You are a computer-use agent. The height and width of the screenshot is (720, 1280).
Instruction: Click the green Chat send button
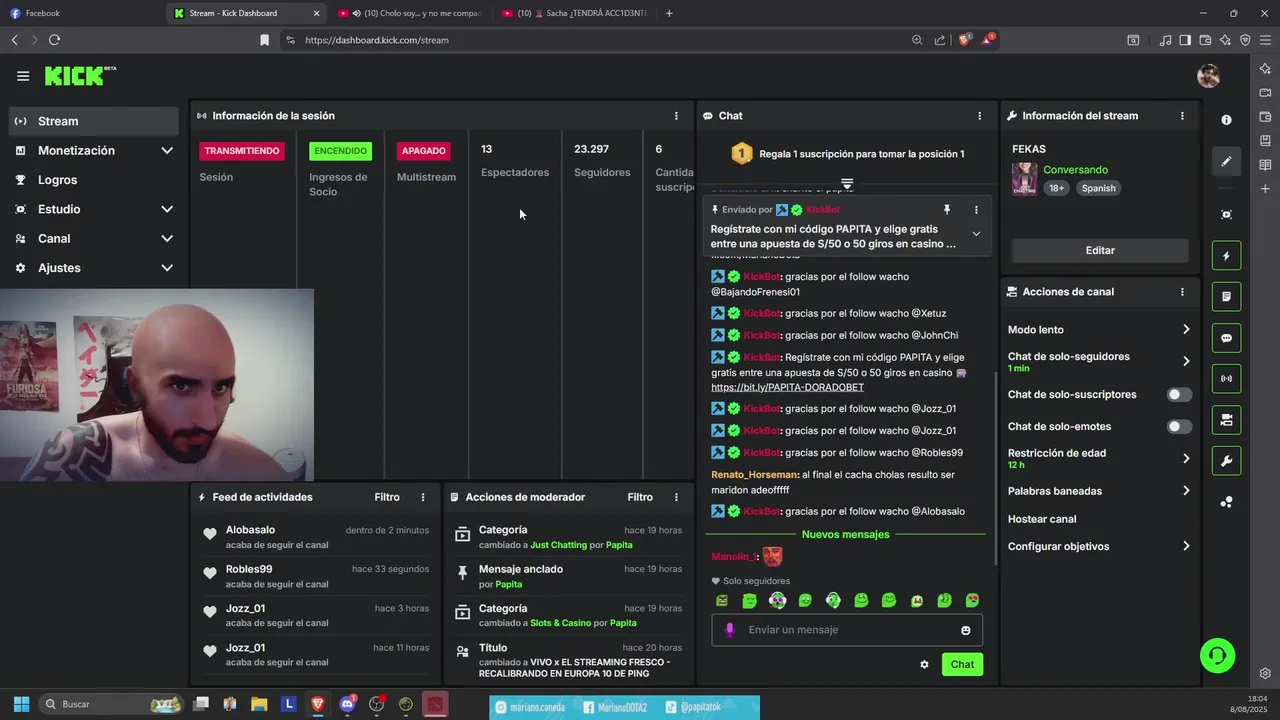tap(962, 664)
